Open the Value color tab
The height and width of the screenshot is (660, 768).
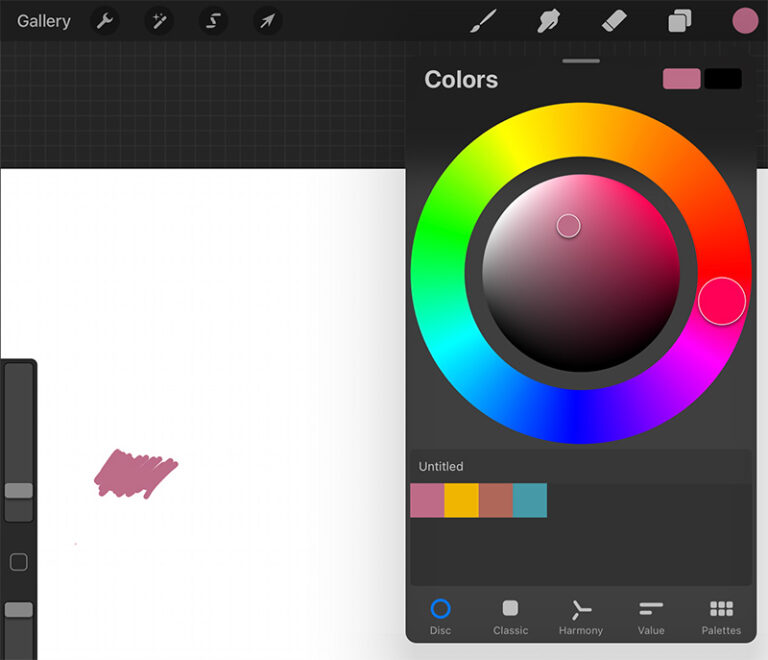651,616
